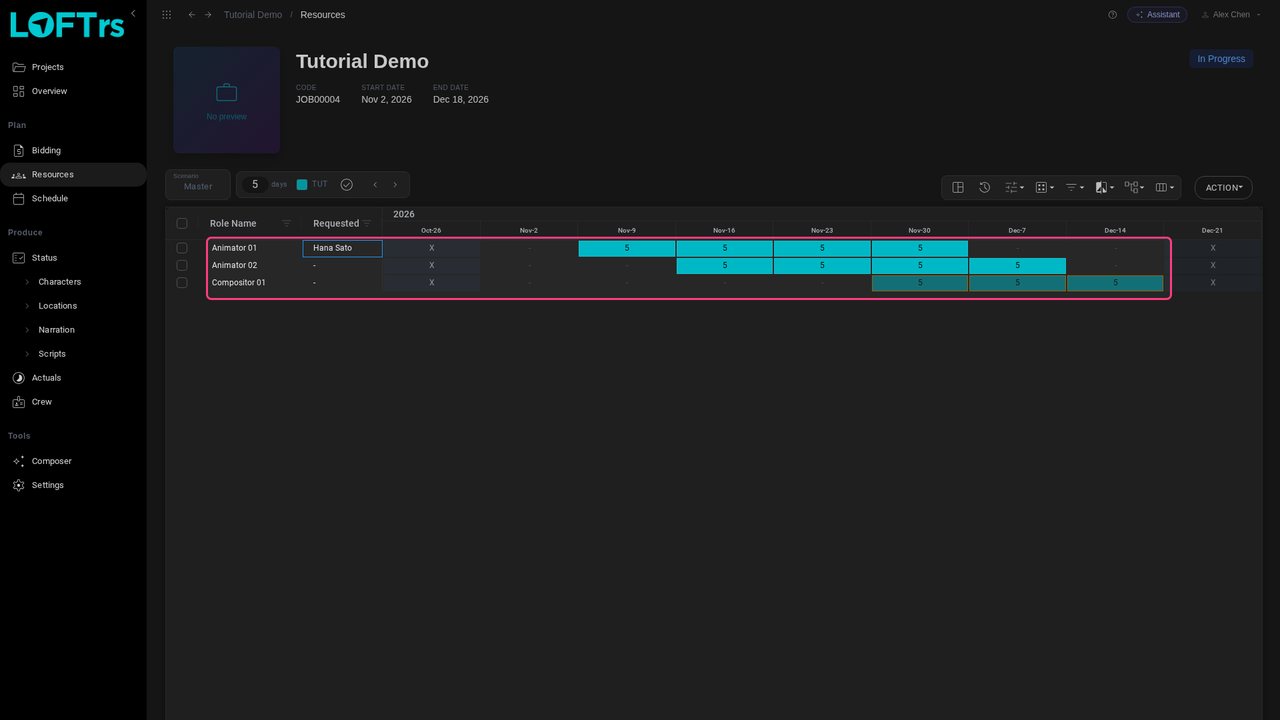Toggle the select-all header checkbox
The width and height of the screenshot is (1280, 720).
[x=182, y=223]
